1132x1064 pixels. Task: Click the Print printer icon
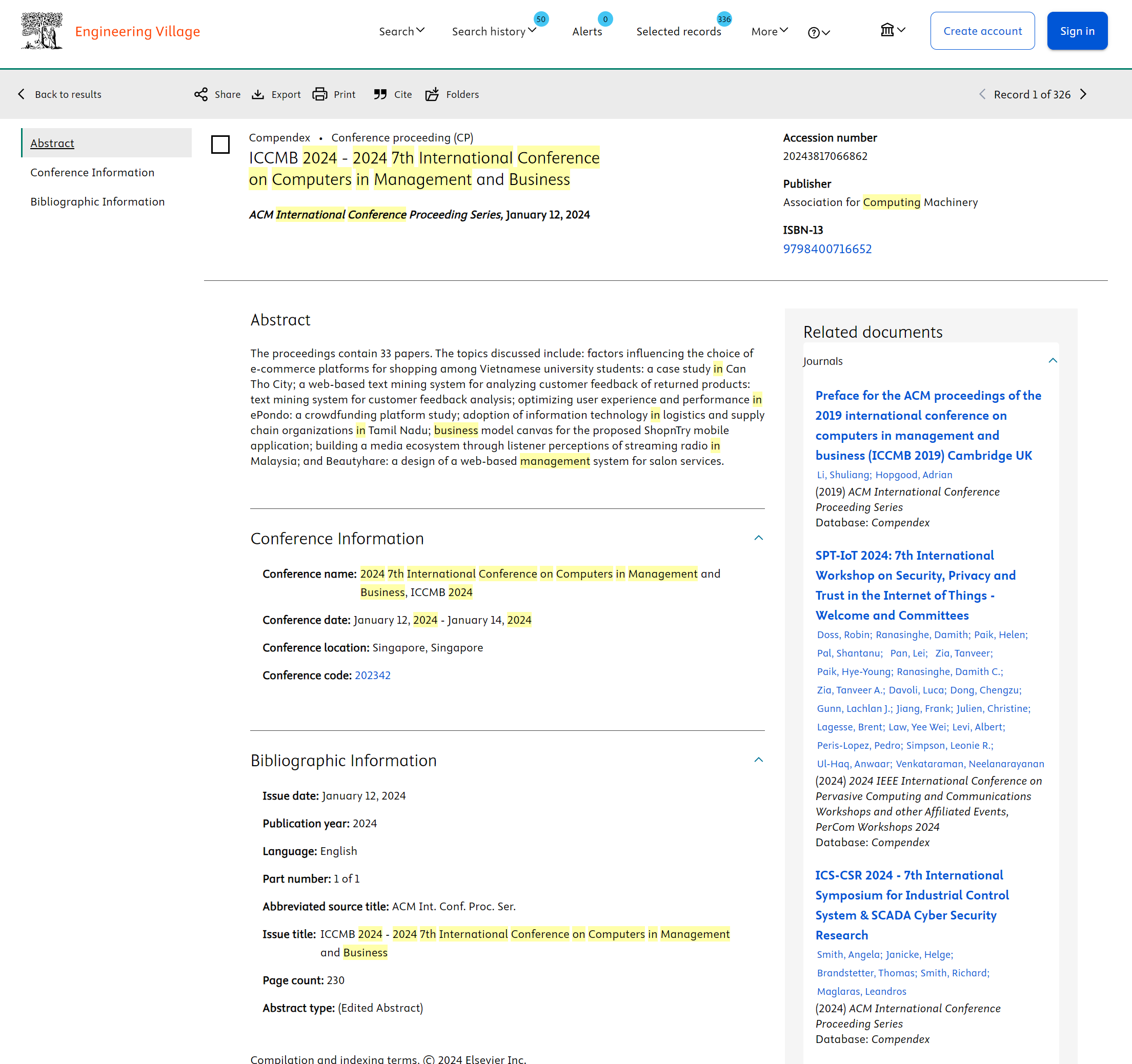[x=320, y=94]
